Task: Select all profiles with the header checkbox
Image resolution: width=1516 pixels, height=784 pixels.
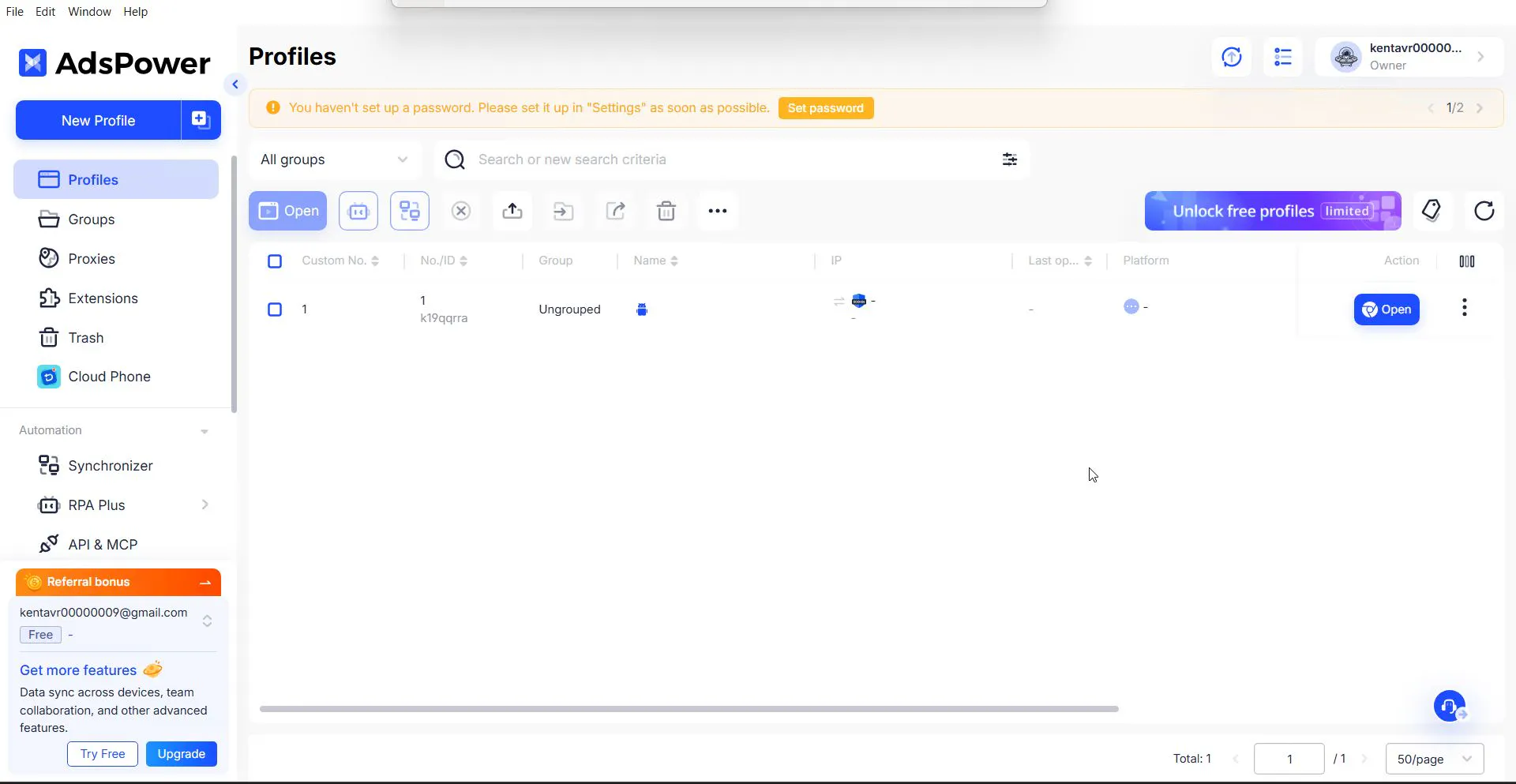Action: pyautogui.click(x=275, y=261)
